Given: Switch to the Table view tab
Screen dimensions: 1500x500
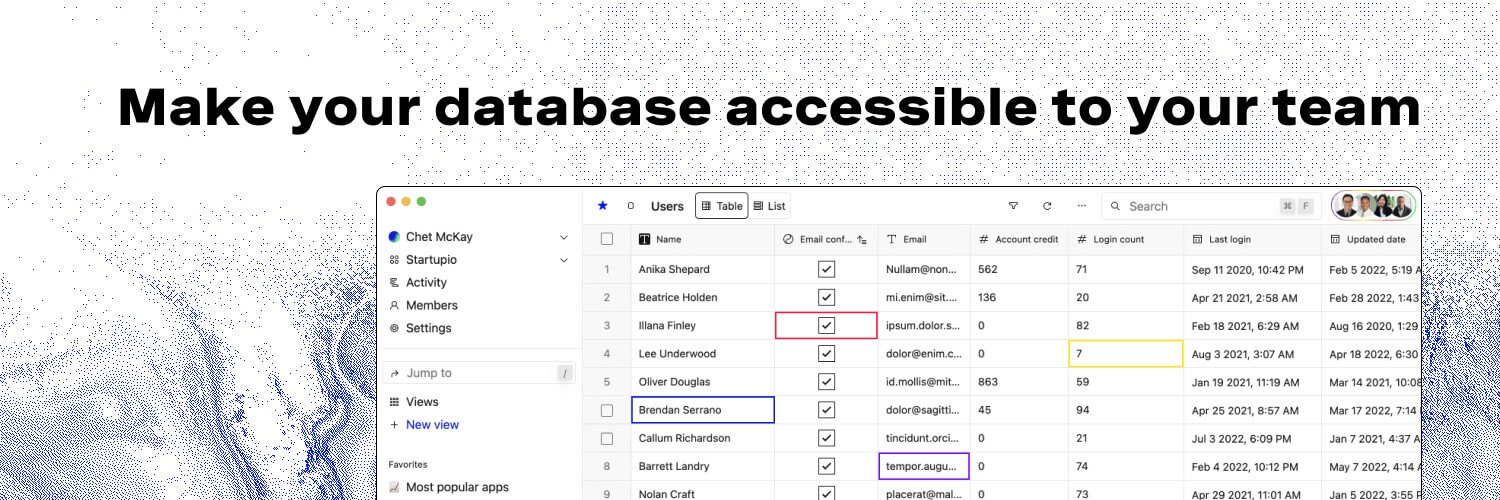Looking at the screenshot, I should click(721, 206).
